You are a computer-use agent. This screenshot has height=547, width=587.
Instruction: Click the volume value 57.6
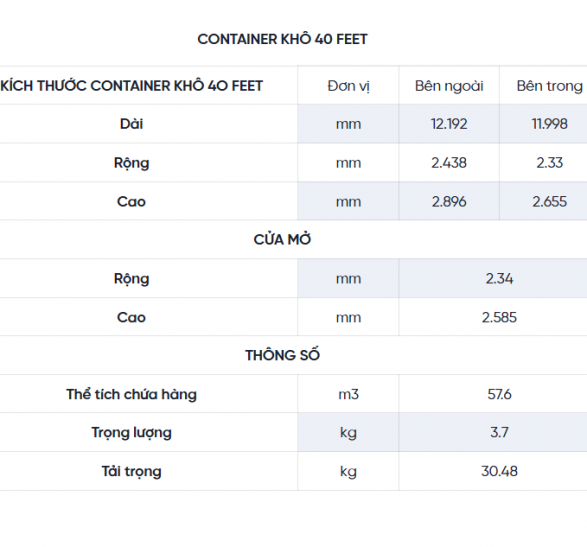click(499, 394)
